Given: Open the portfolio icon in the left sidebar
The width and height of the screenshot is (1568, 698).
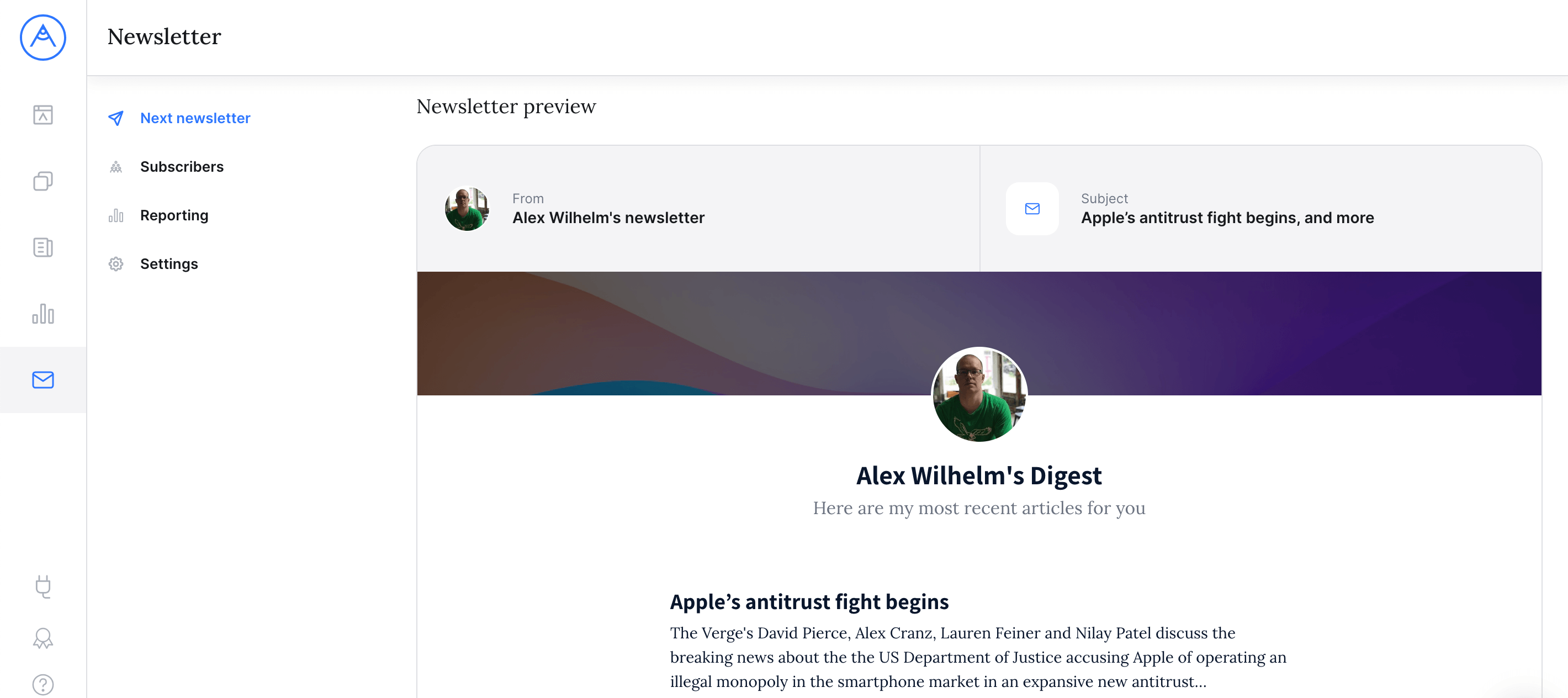Looking at the screenshot, I should [43, 114].
